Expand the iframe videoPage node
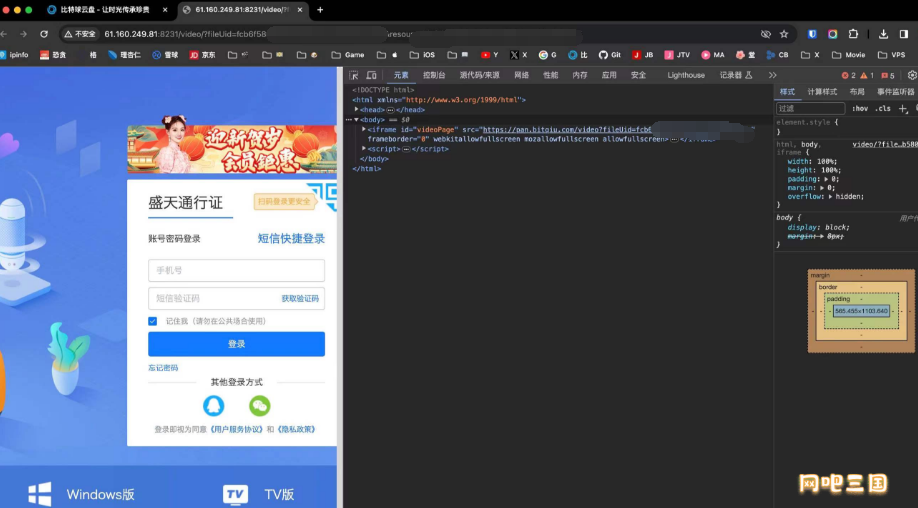 (364, 129)
